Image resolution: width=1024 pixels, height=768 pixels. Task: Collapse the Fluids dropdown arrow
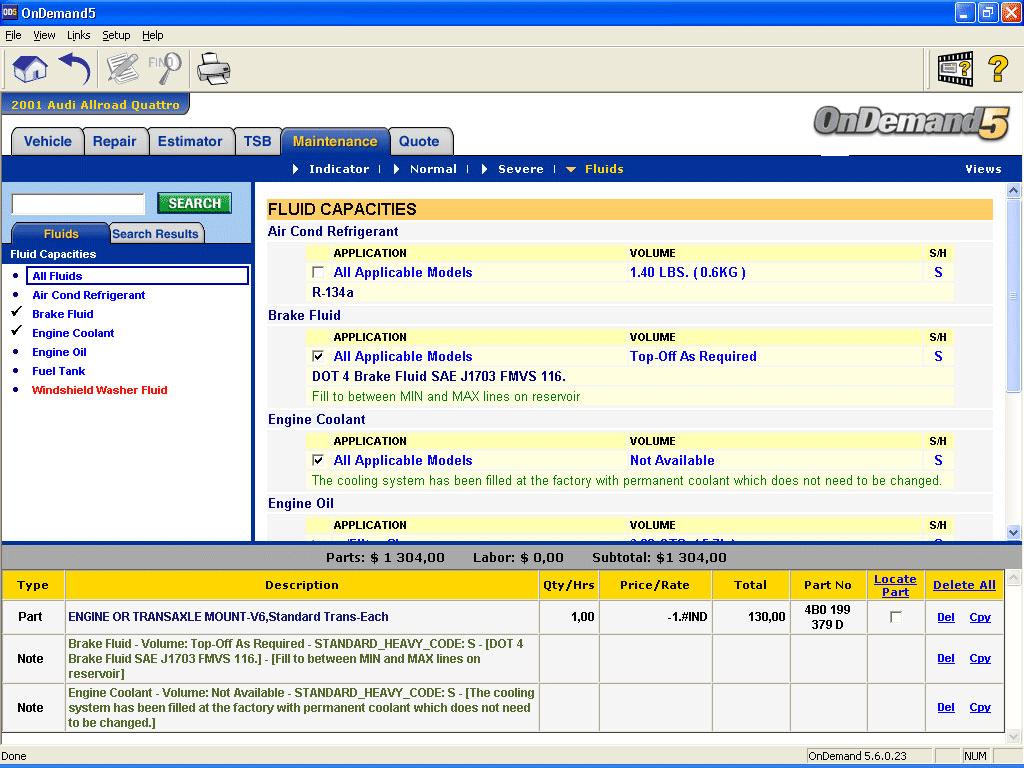[x=571, y=170]
